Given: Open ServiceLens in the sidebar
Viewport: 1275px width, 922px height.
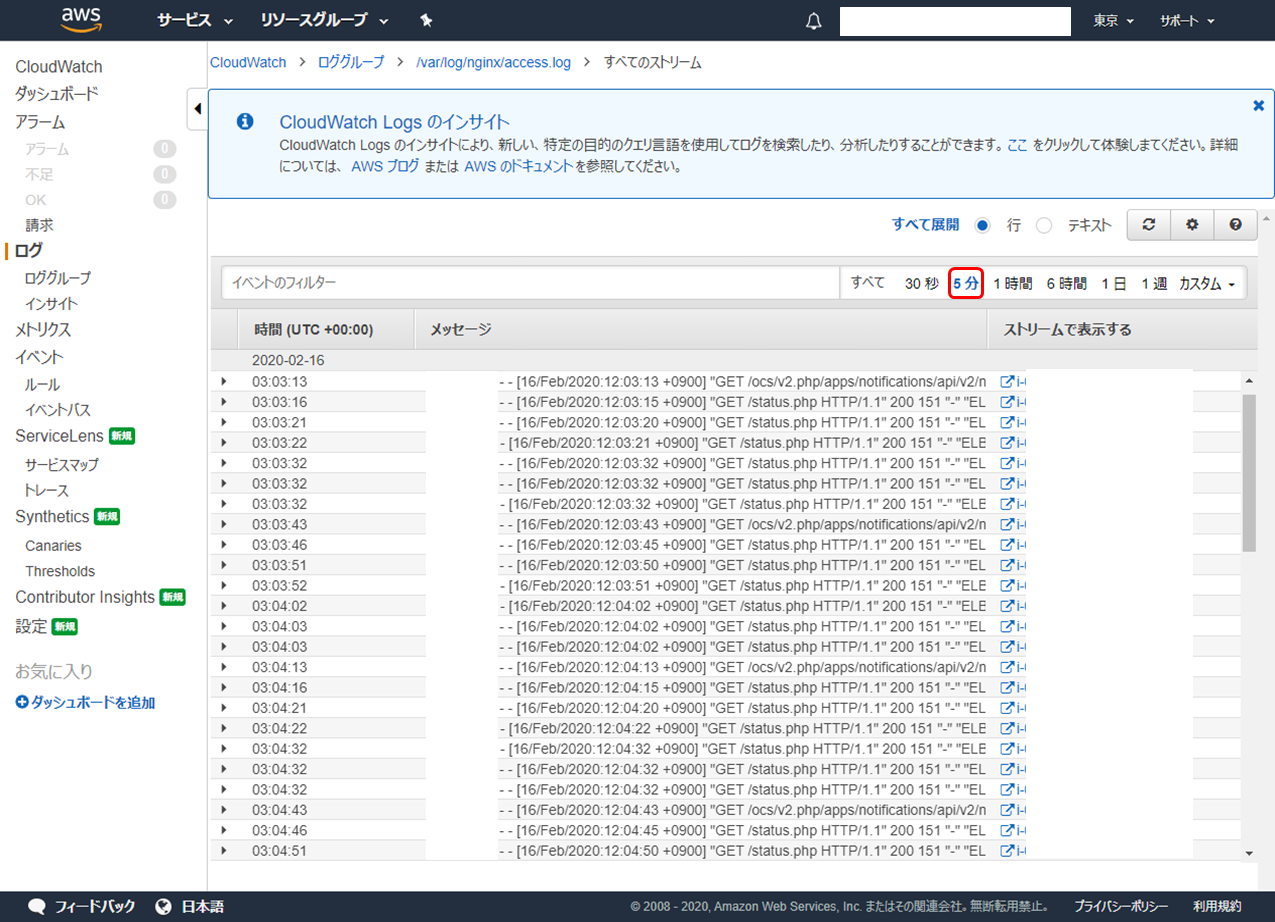Looking at the screenshot, I should 59,436.
